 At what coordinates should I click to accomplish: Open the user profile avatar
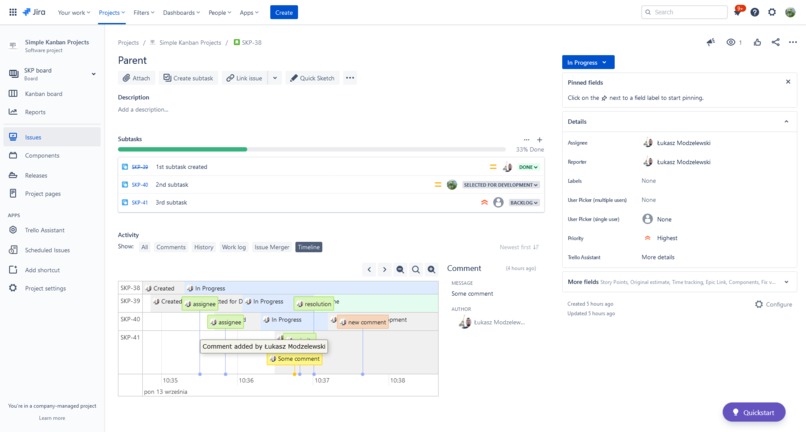pos(790,12)
